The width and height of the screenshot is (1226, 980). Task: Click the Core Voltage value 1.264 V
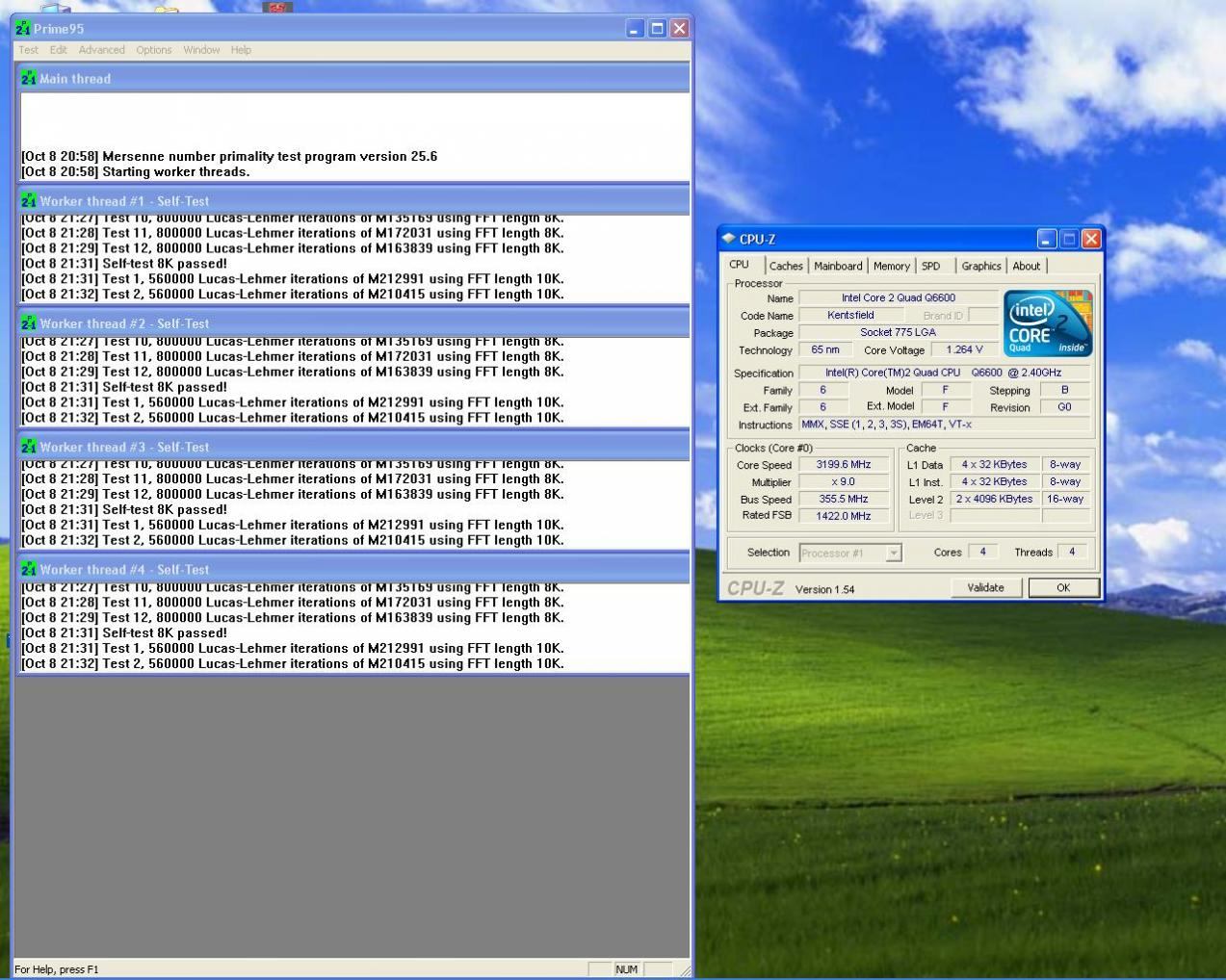[x=964, y=349]
